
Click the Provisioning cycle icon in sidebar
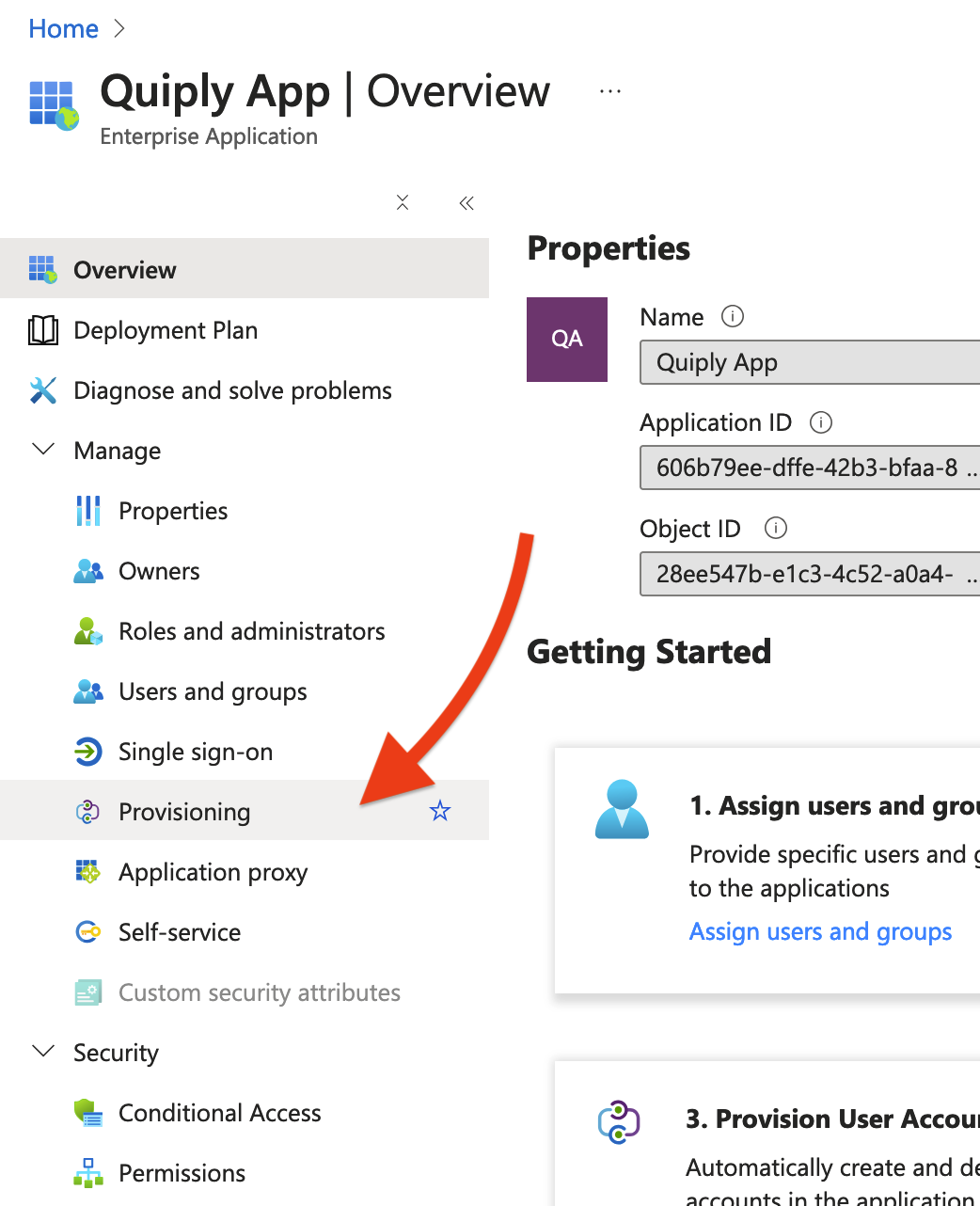pyautogui.click(x=88, y=811)
